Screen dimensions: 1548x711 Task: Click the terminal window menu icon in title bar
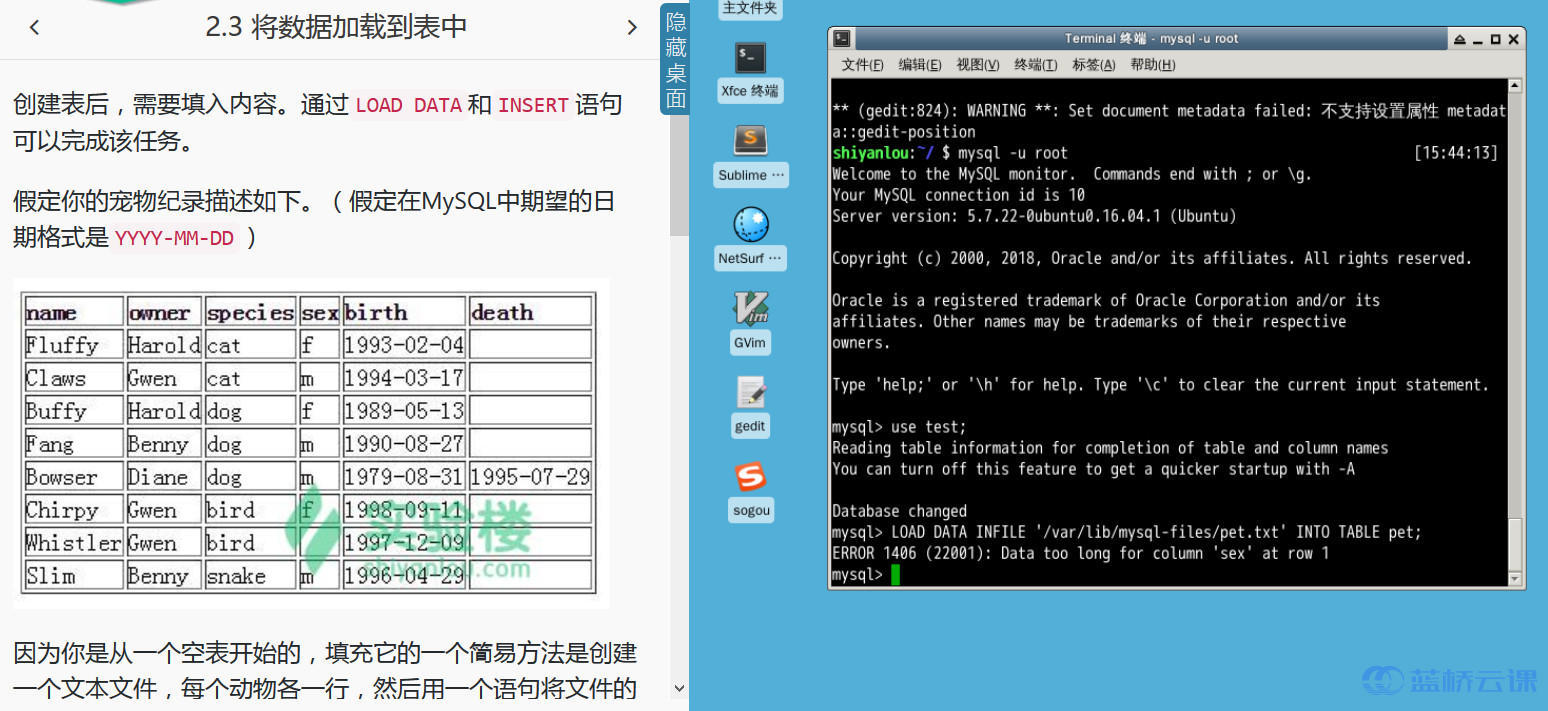point(842,39)
